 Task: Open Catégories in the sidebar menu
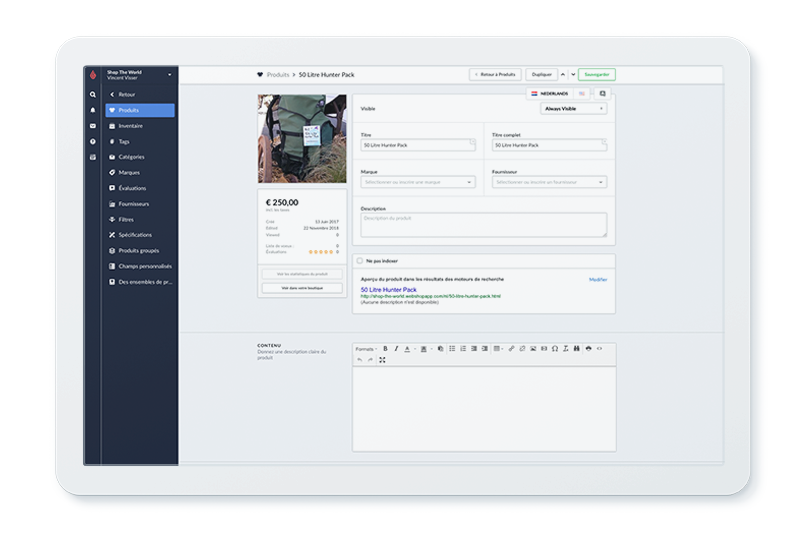140,157
